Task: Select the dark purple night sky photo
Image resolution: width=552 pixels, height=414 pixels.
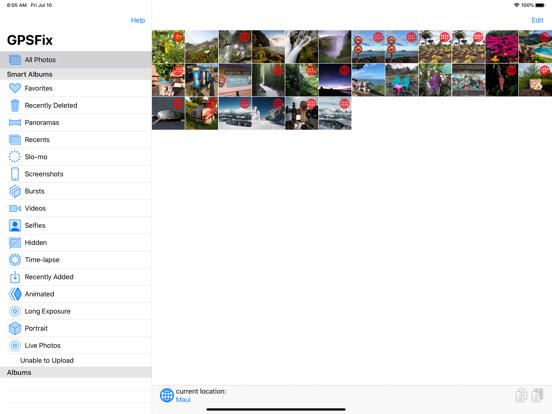Action: [x=335, y=80]
